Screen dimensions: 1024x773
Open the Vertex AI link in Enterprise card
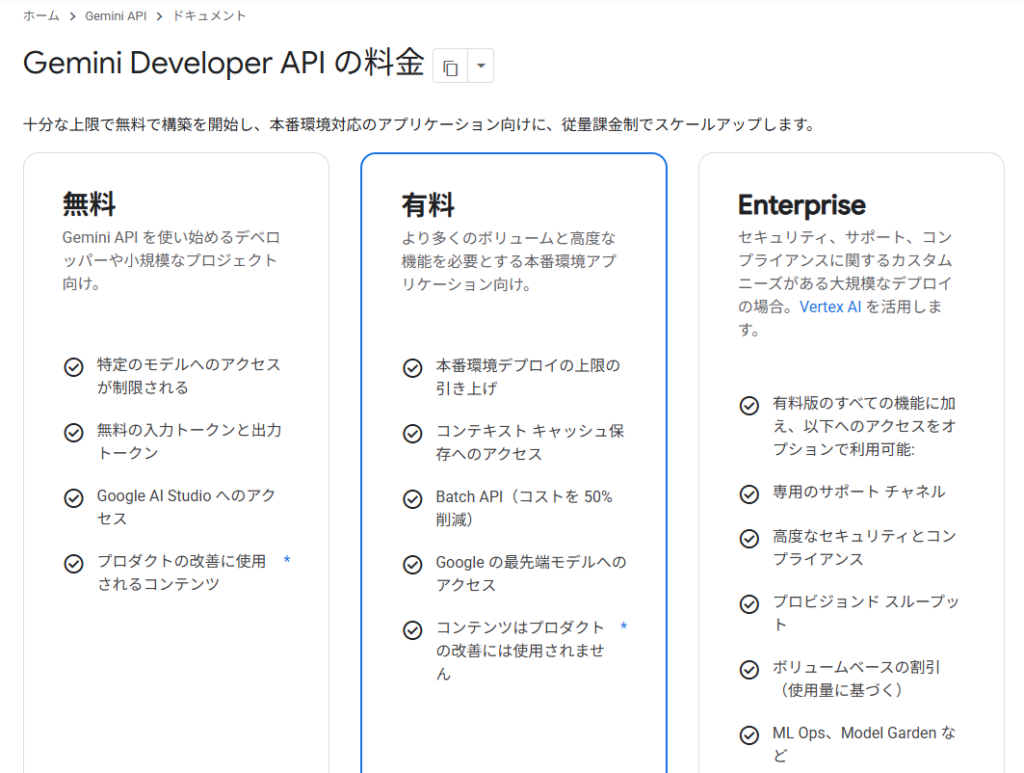click(830, 307)
